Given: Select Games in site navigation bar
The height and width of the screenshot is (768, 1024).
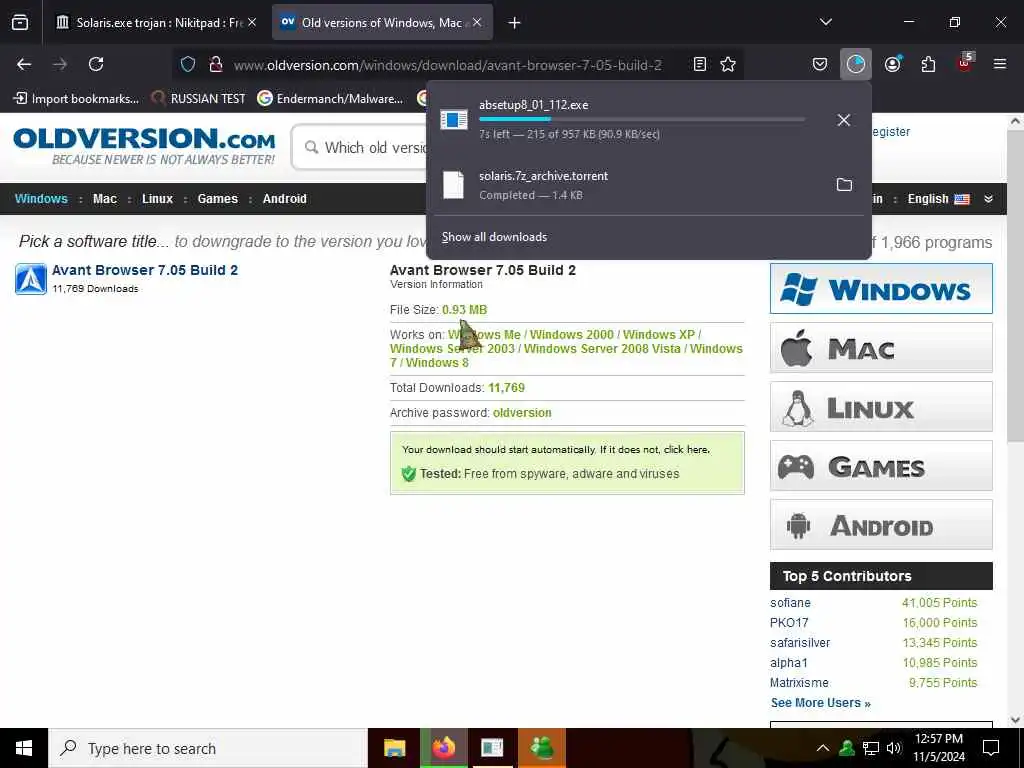Looking at the screenshot, I should coord(217,199).
